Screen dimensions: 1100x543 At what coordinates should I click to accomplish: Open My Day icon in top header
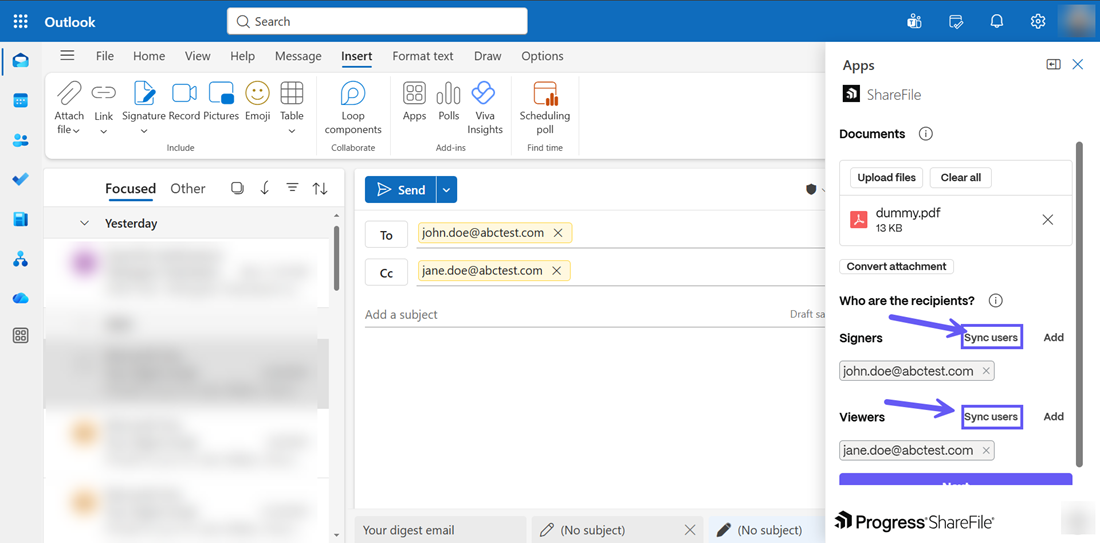click(955, 21)
